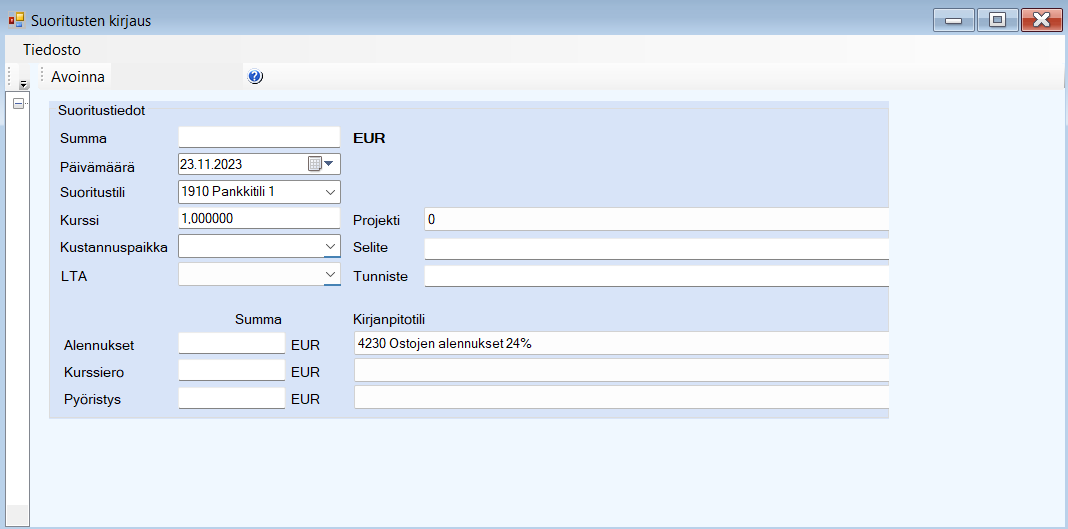Focus the Tunniste text field
This screenshot has height=529, width=1068.
pyautogui.click(x=655, y=275)
